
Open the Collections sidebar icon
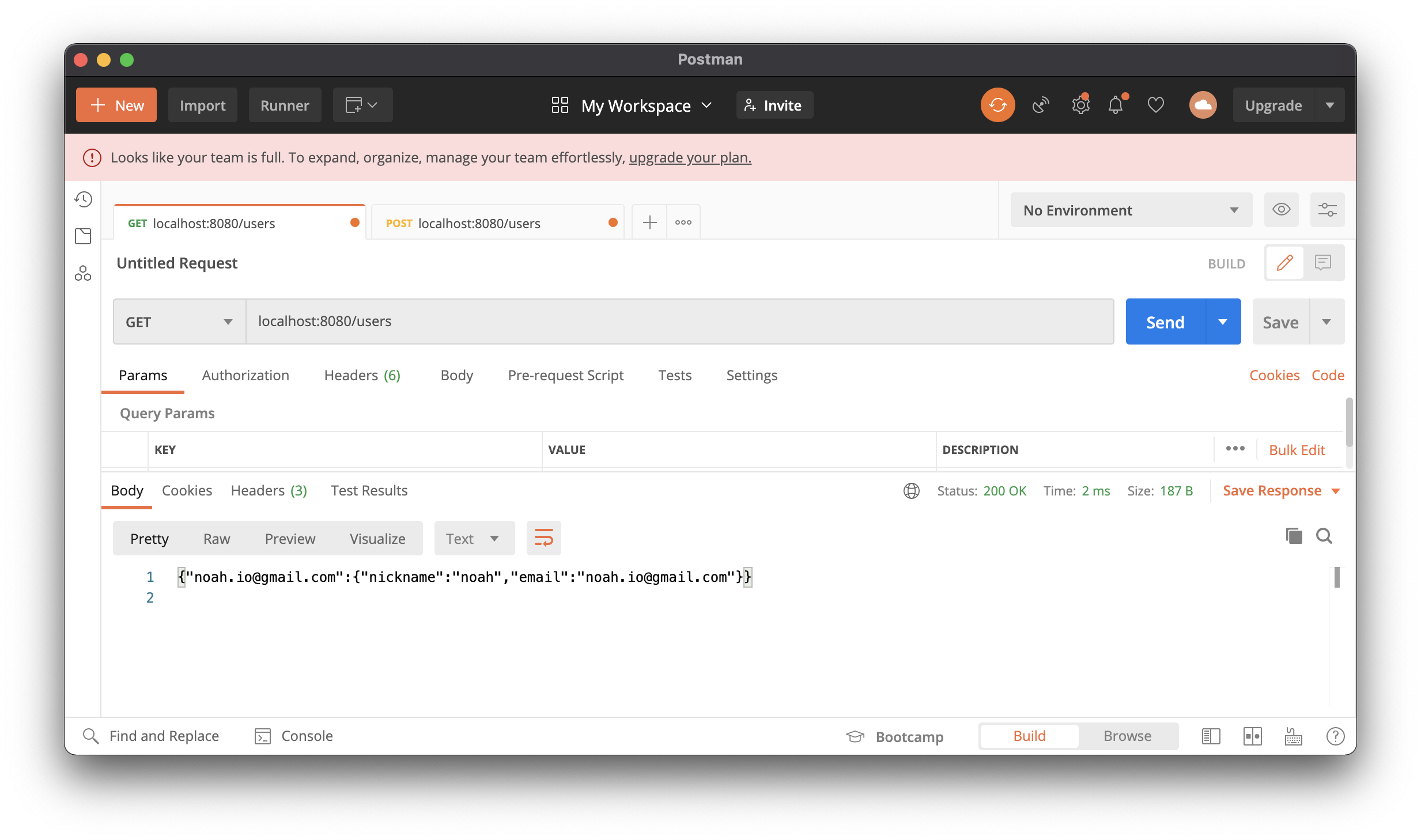pyautogui.click(x=84, y=236)
